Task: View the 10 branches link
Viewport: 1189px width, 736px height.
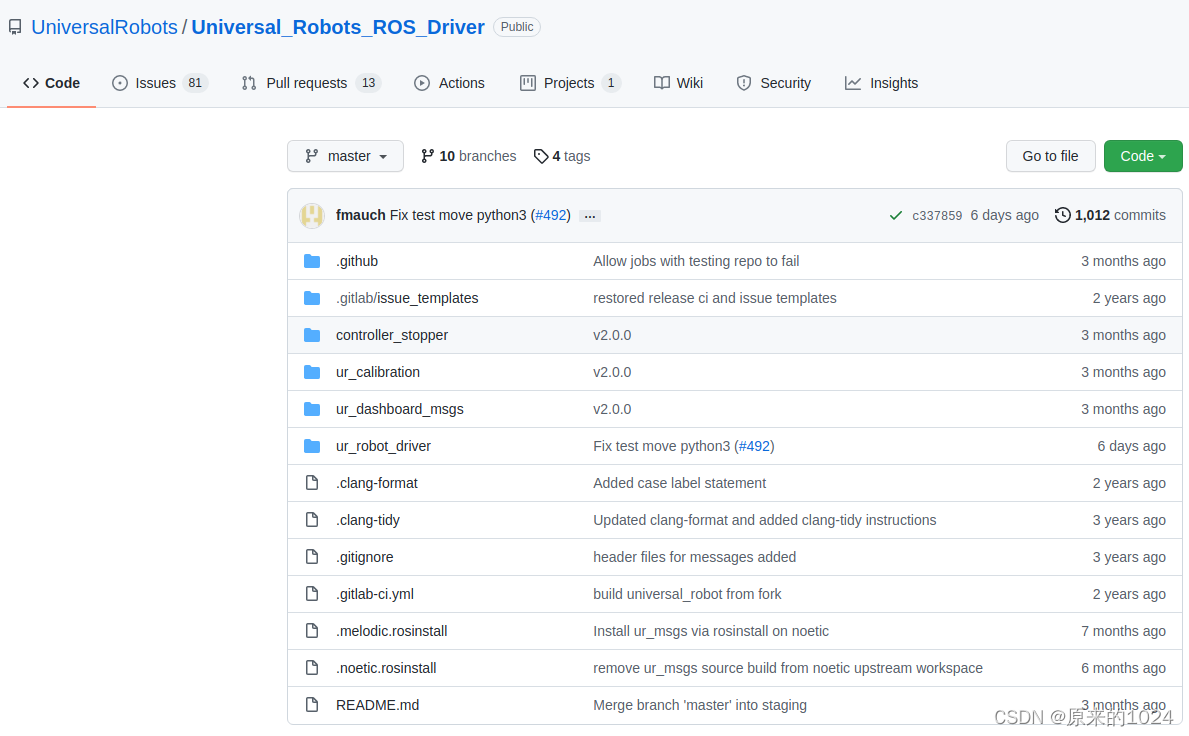Action: tap(469, 156)
